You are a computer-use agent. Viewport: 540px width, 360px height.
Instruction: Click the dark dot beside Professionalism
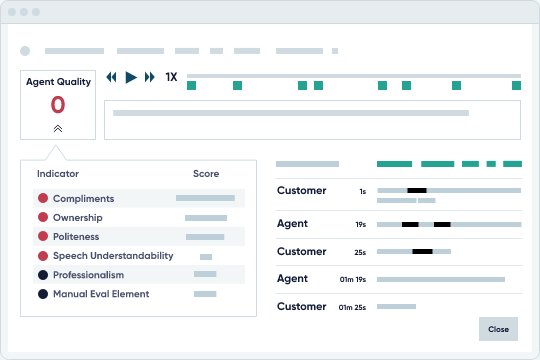(x=43, y=275)
